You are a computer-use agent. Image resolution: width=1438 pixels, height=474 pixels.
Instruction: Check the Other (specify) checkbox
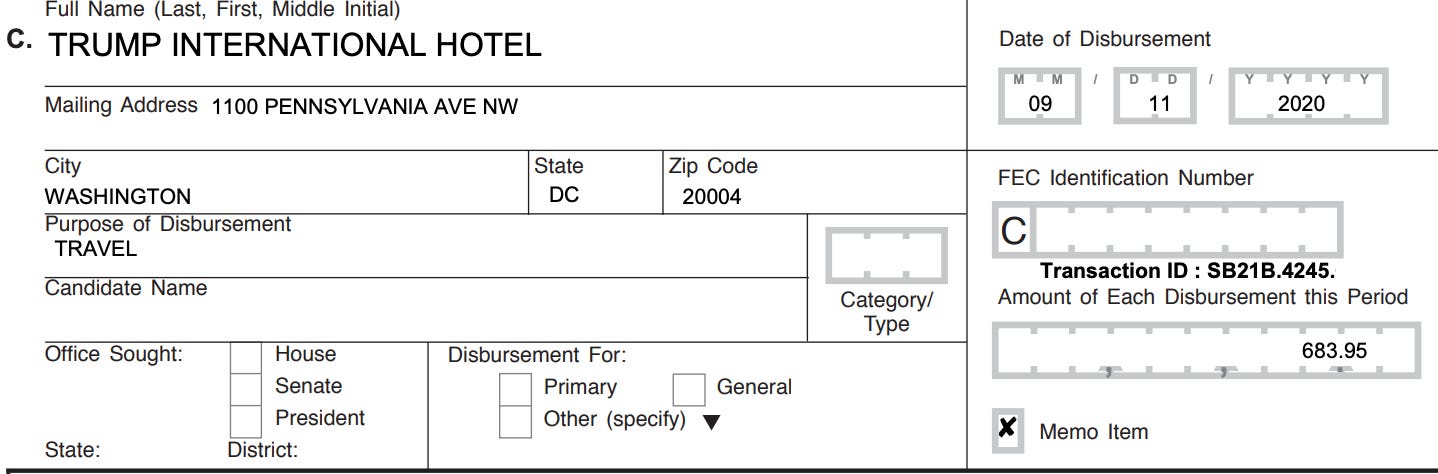pyautogui.click(x=515, y=421)
